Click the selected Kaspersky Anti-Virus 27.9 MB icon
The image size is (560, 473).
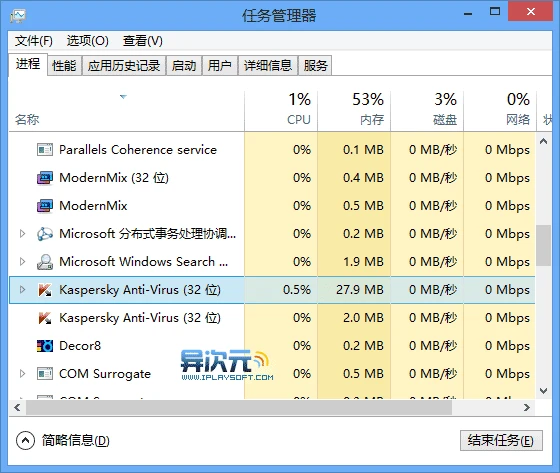click(x=45, y=290)
